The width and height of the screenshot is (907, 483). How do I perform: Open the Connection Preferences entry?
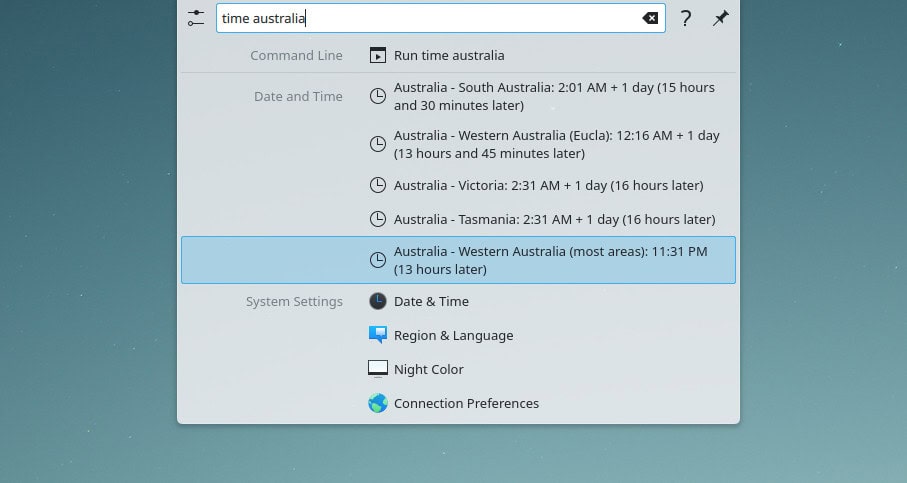click(x=466, y=404)
